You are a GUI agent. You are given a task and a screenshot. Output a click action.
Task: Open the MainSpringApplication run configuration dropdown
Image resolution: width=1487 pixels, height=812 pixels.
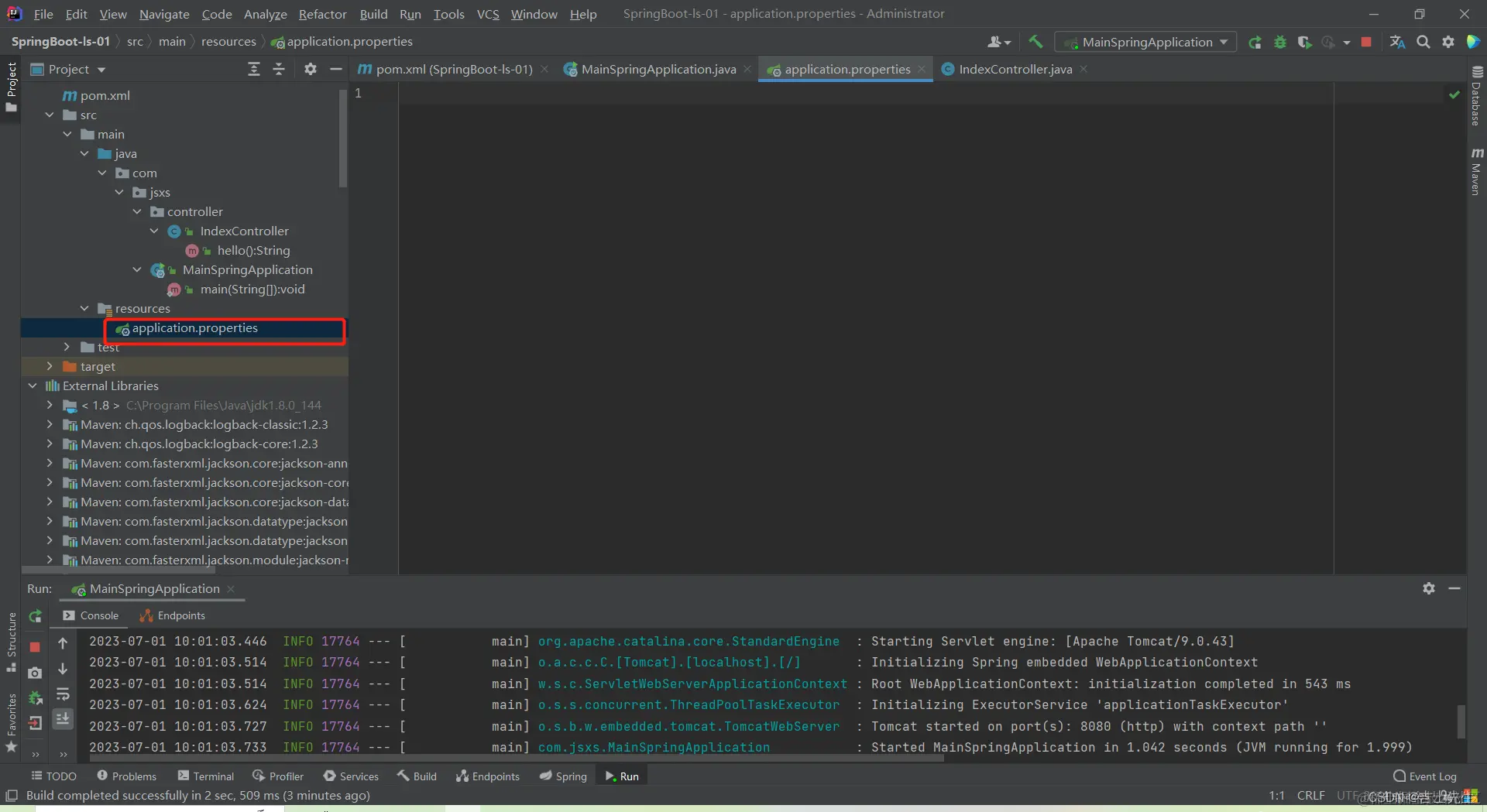[1145, 43]
